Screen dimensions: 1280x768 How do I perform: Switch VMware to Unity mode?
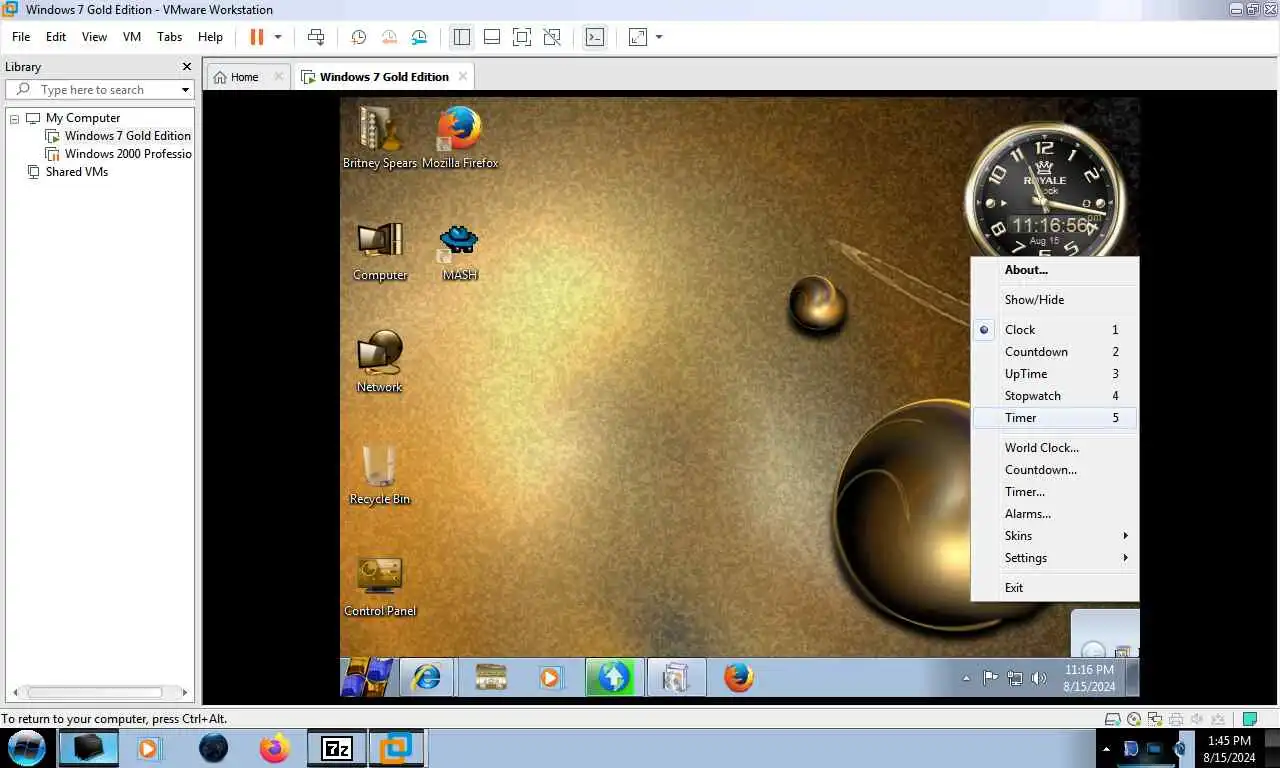click(552, 37)
